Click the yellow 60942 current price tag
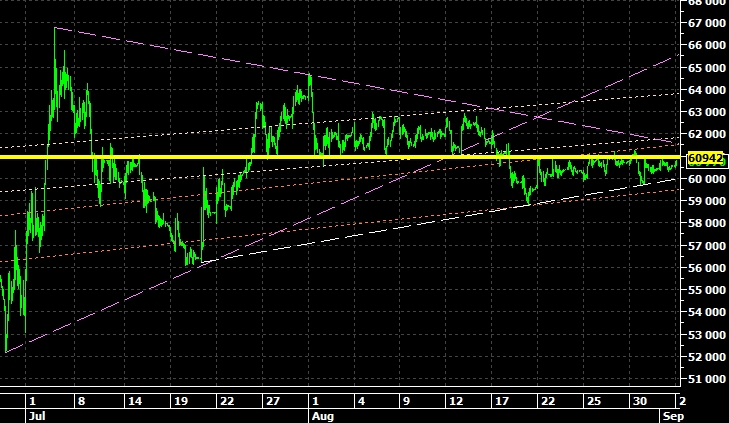This screenshot has height=423, width=729. (x=706, y=158)
